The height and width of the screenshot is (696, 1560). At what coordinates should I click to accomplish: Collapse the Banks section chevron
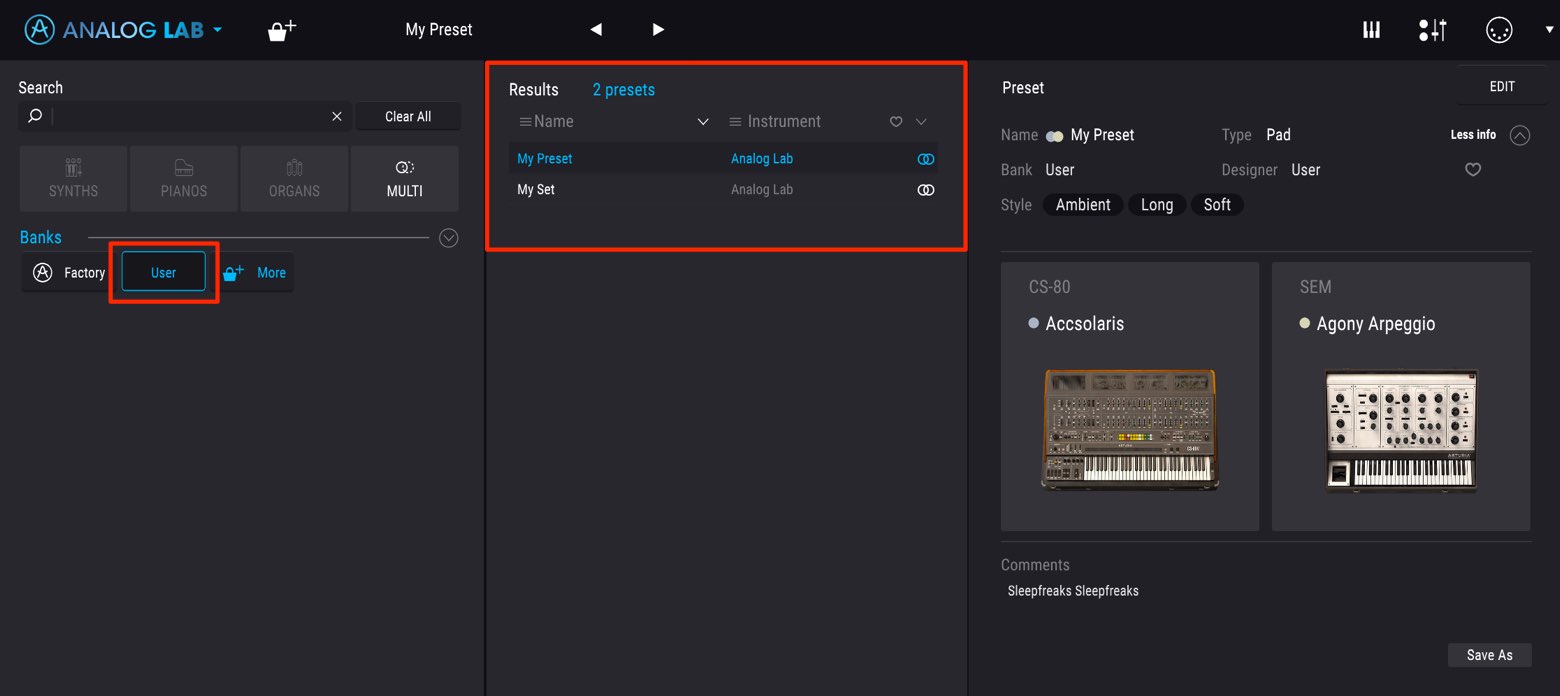pos(449,238)
